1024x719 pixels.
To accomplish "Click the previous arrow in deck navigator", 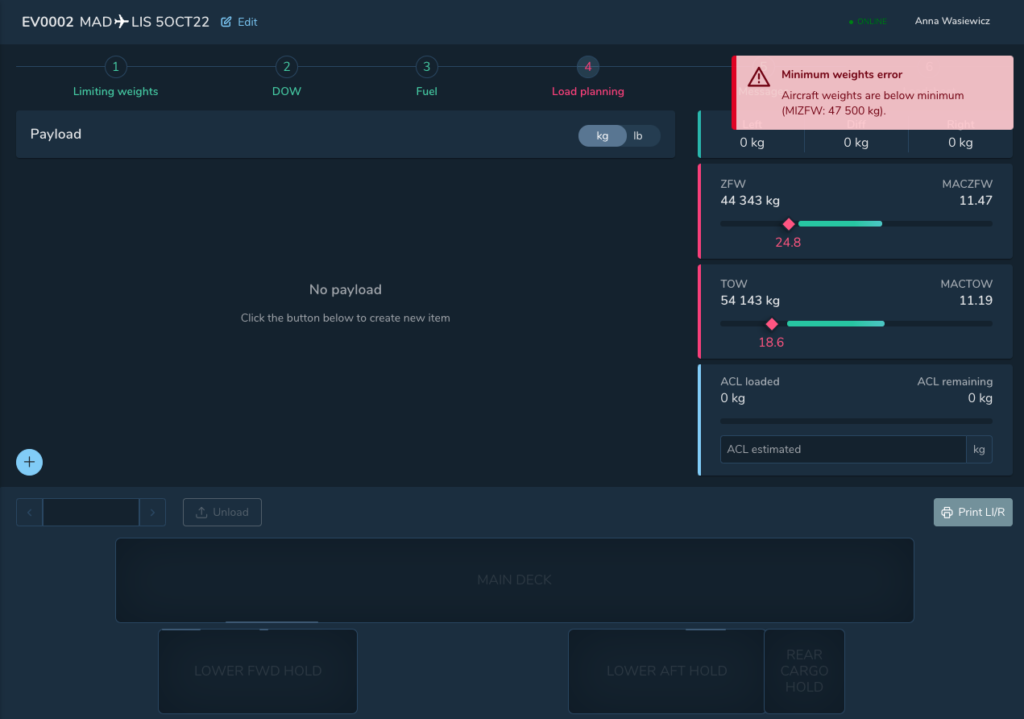I will pos(29,513).
